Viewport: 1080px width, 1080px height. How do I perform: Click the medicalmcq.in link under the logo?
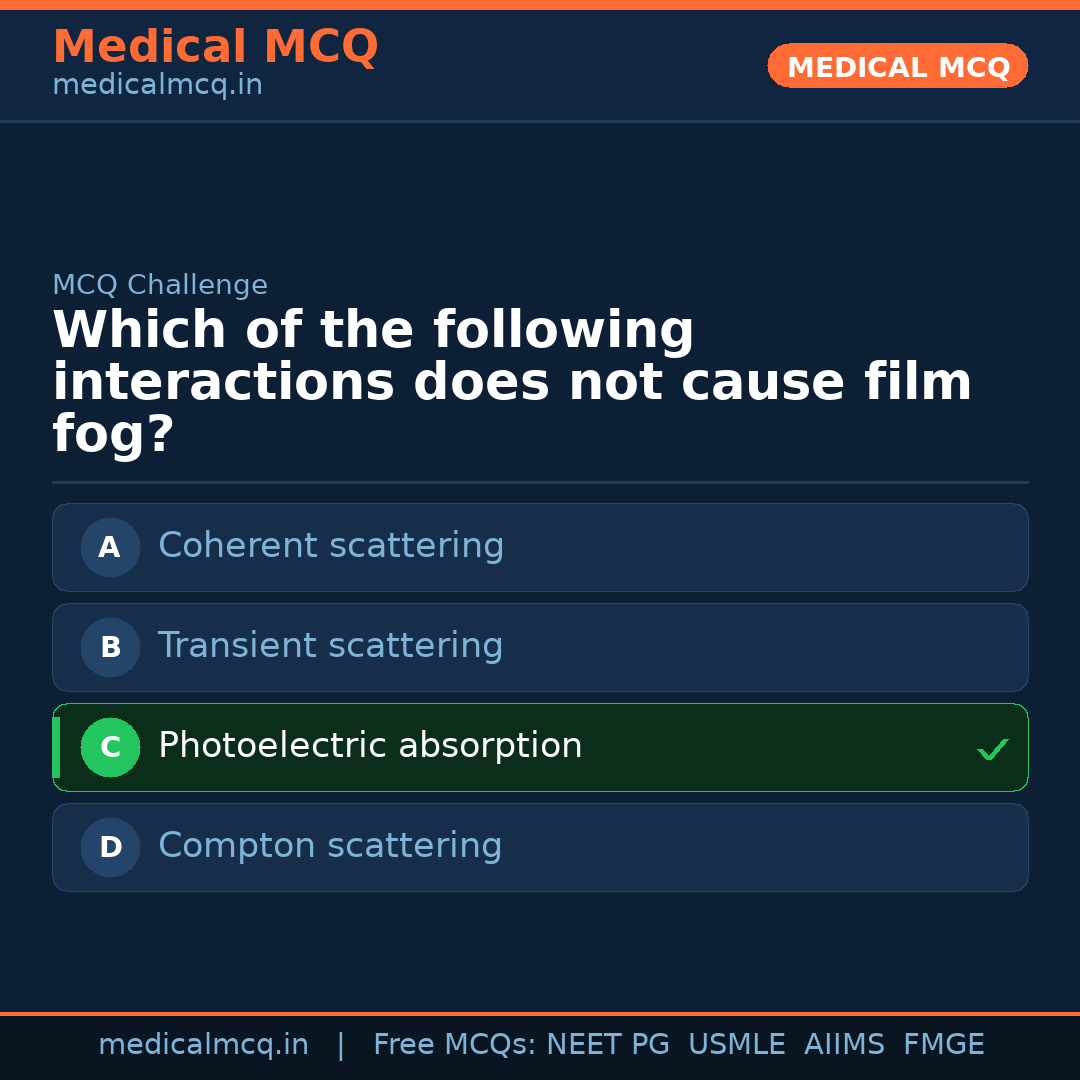coord(157,84)
